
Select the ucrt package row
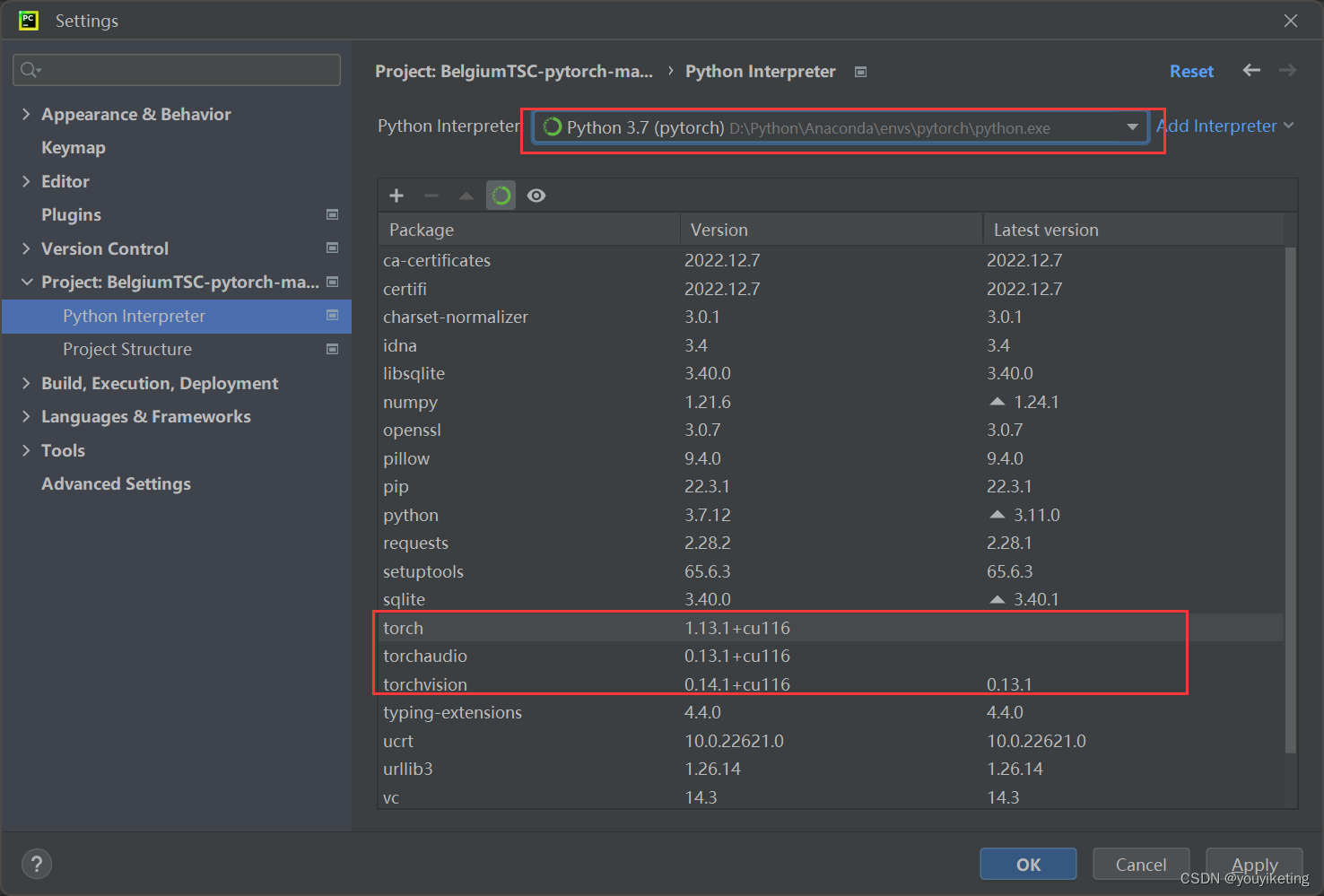pos(831,741)
